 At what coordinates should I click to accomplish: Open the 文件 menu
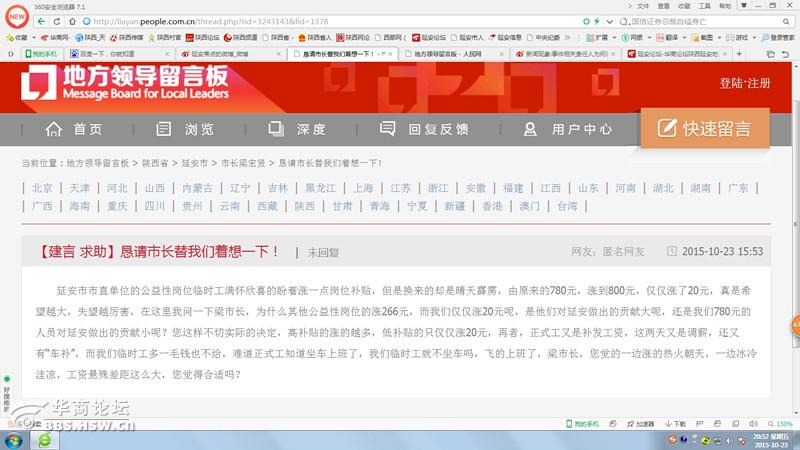point(643,5)
